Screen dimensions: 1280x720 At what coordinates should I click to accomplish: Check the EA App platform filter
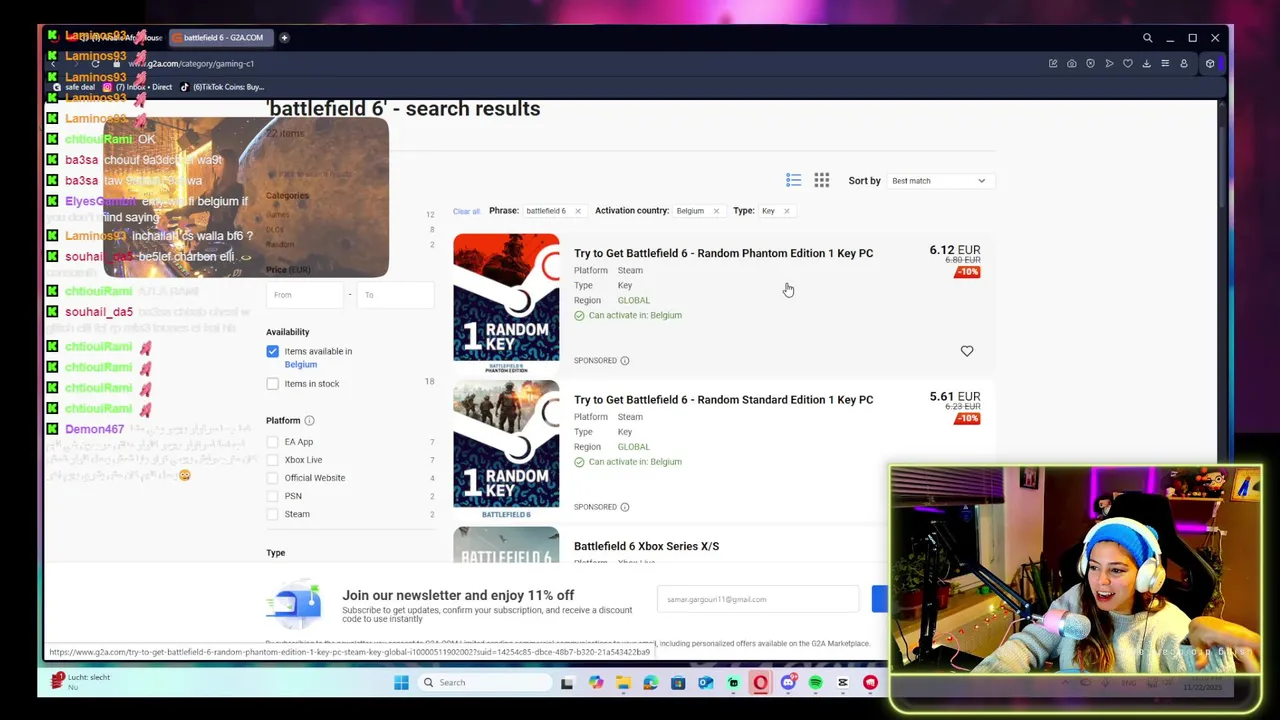272,442
